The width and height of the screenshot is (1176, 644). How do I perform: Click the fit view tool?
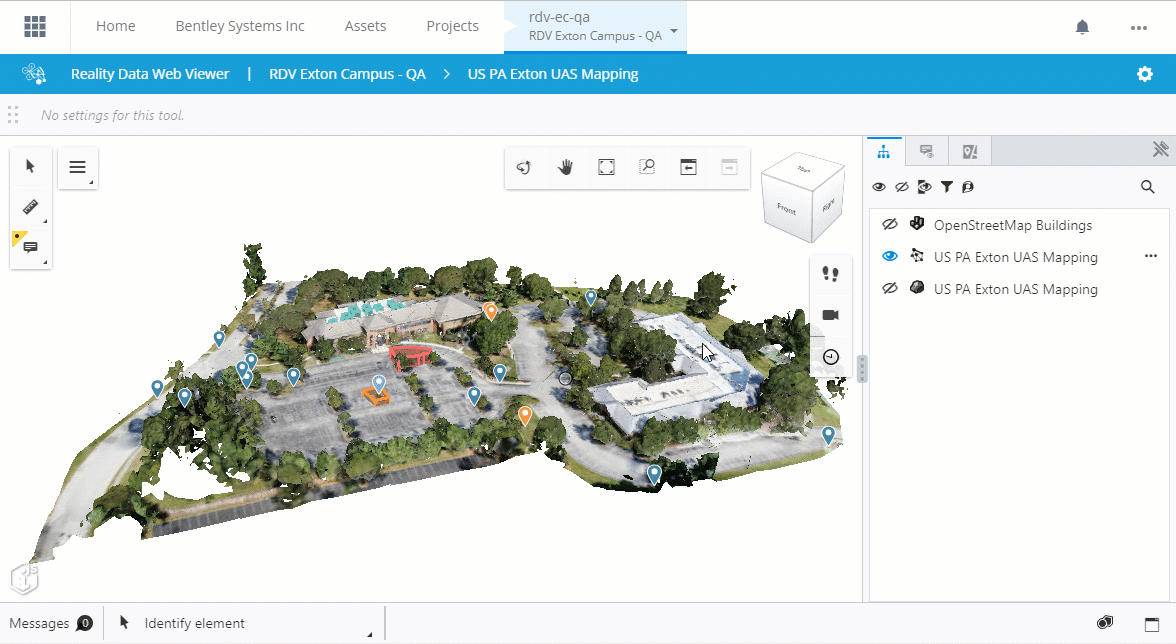click(606, 167)
